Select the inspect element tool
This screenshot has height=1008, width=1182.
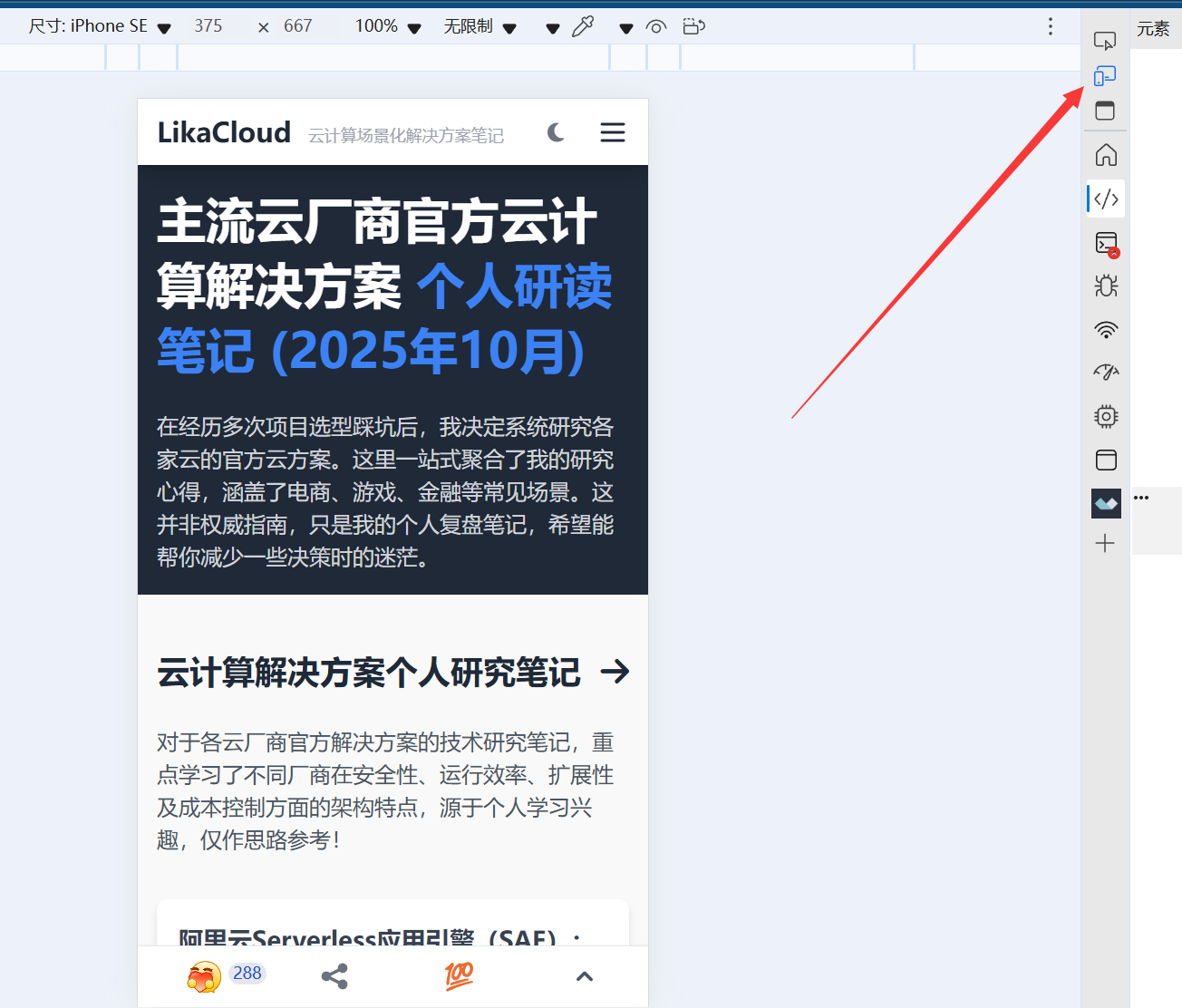click(1105, 40)
